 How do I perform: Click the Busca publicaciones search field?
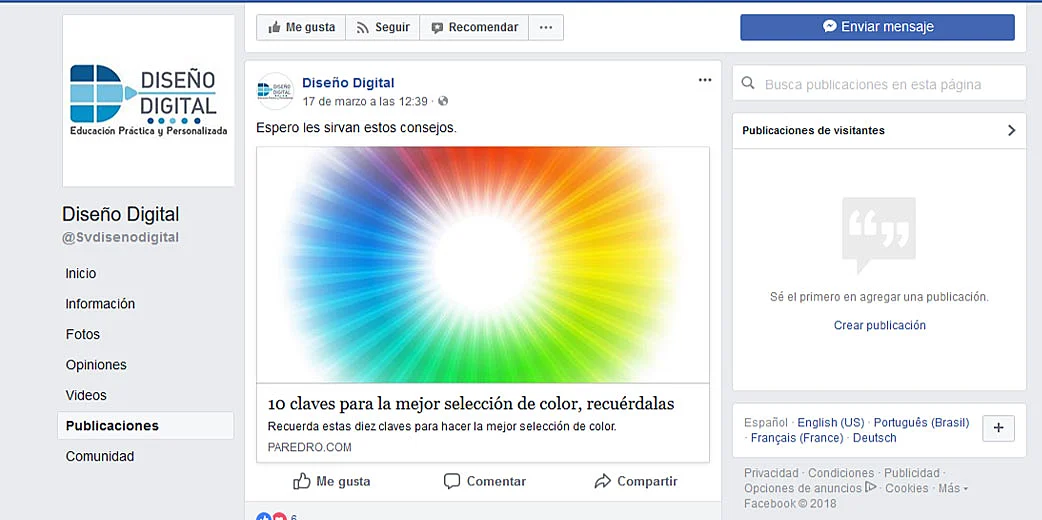tap(879, 84)
